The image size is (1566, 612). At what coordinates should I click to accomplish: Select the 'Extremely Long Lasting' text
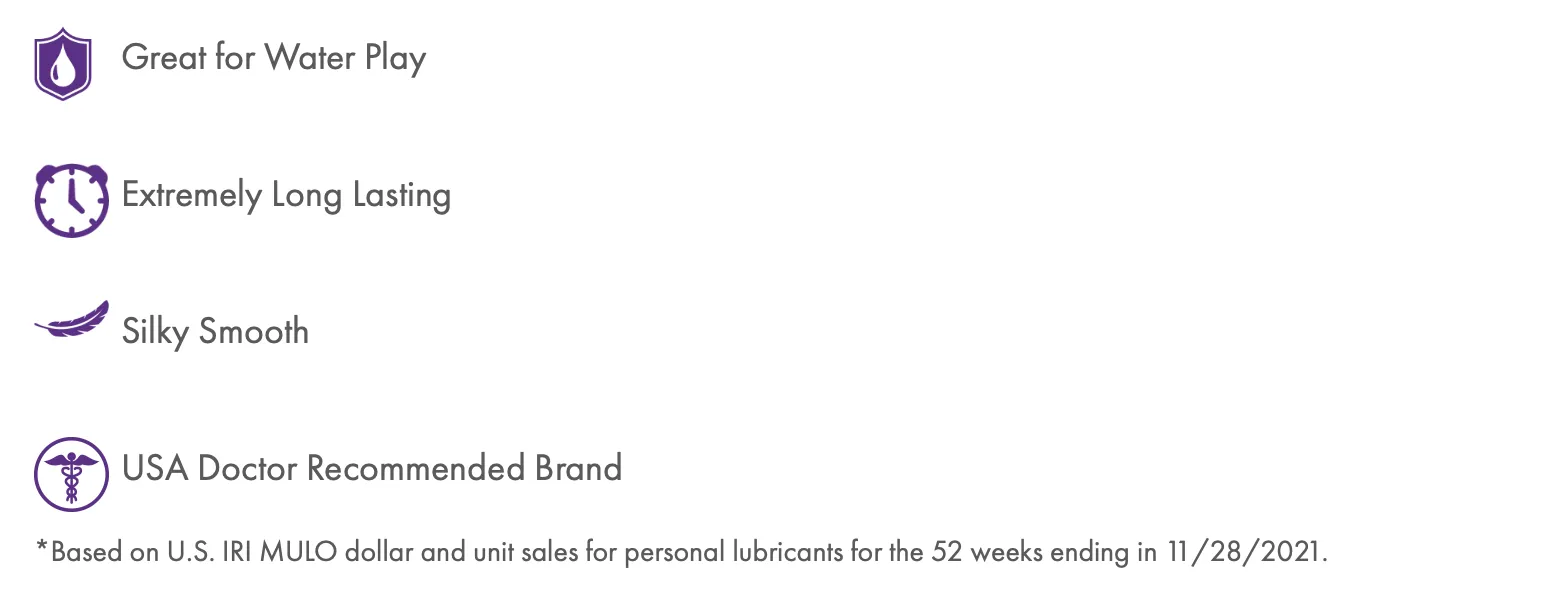coord(286,195)
